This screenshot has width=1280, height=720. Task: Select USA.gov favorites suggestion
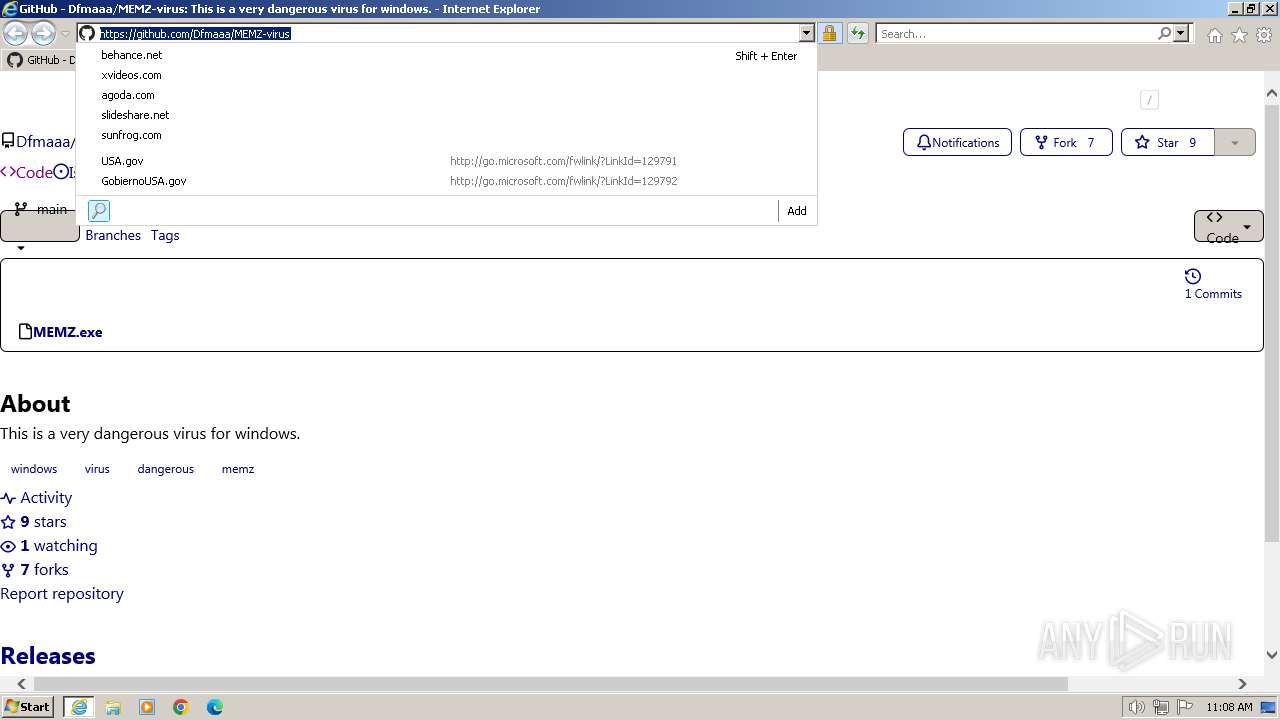pos(446,161)
